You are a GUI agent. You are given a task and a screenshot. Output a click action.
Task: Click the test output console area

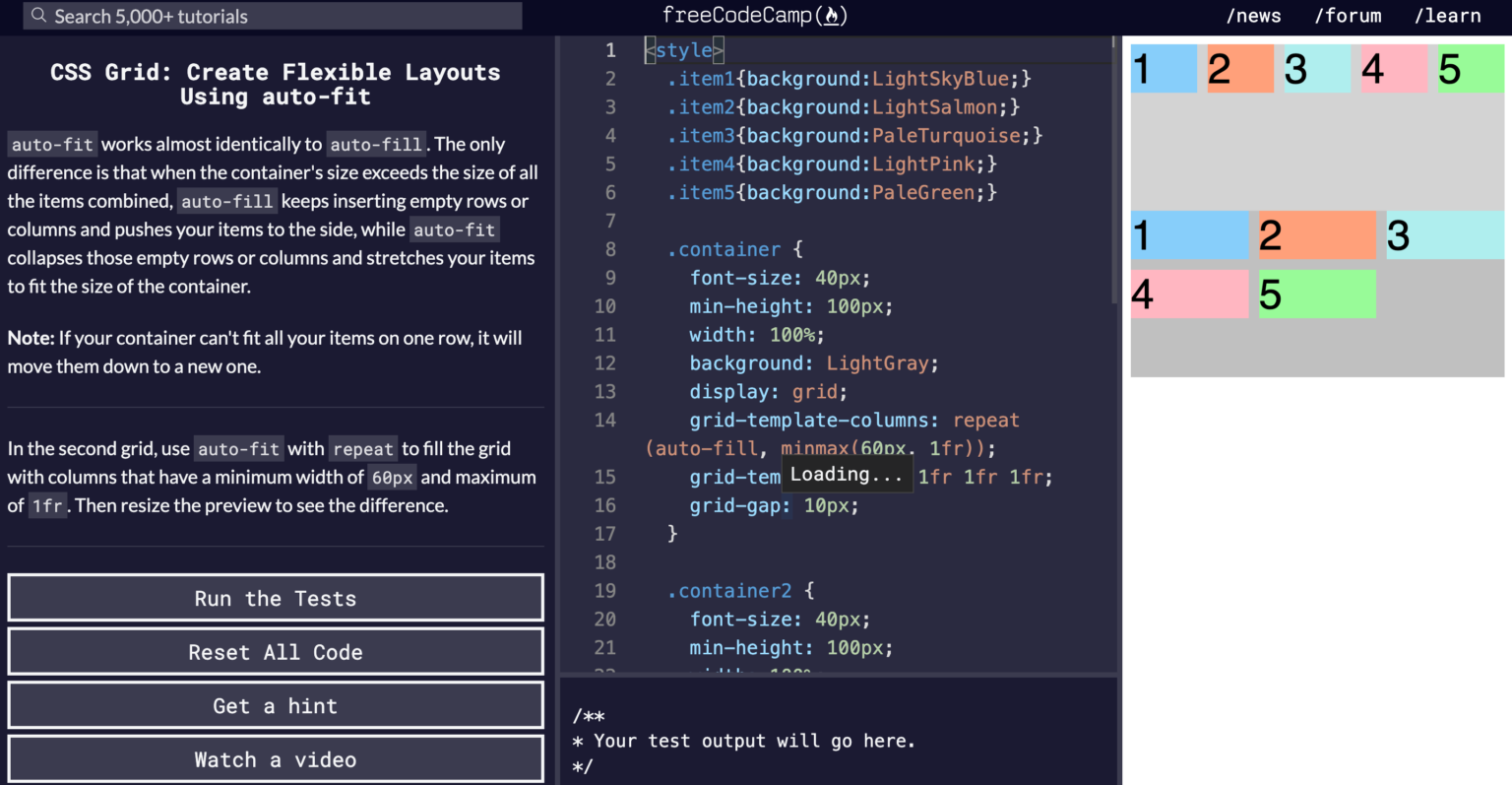pos(837,739)
